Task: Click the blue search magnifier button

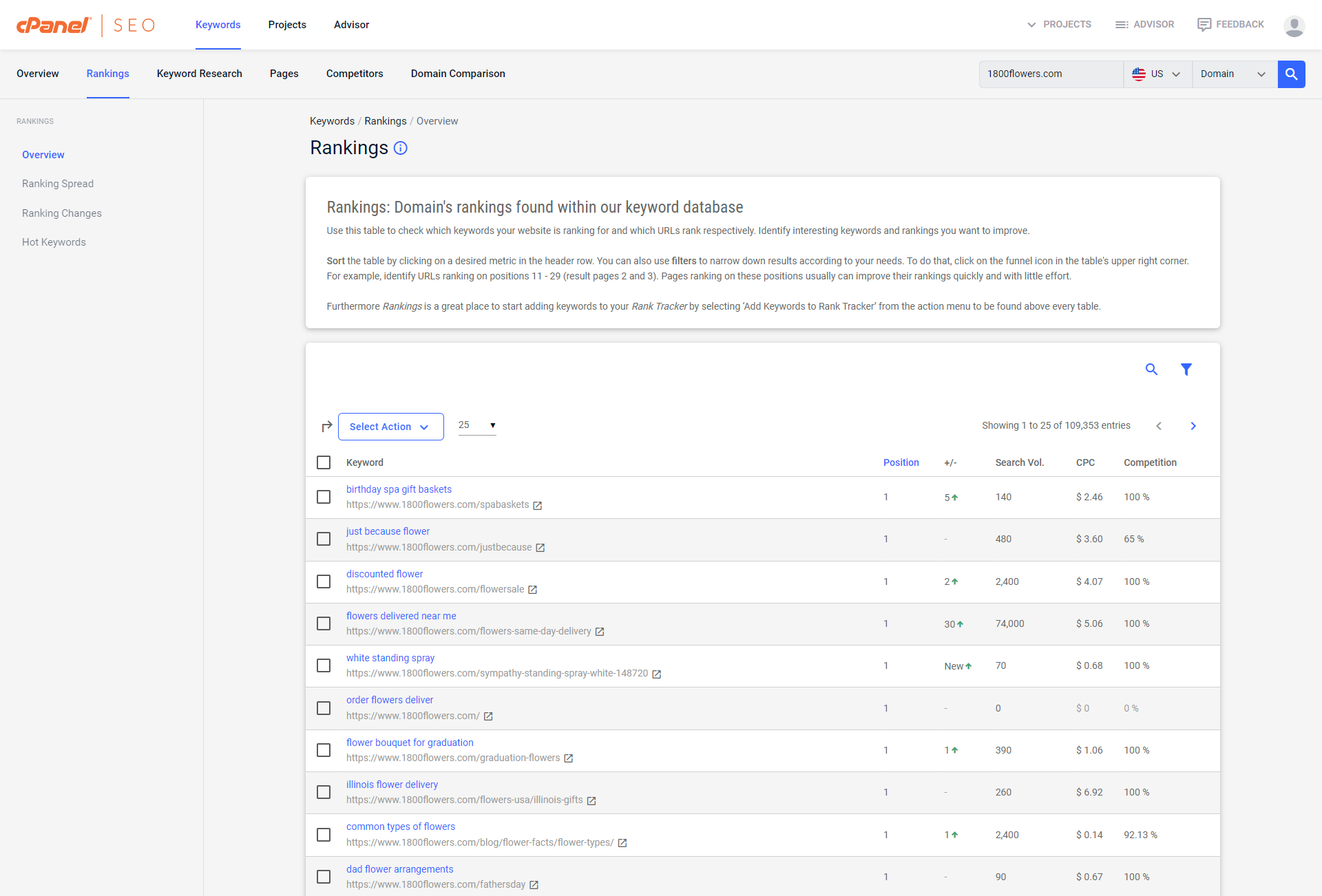Action: pos(1291,74)
